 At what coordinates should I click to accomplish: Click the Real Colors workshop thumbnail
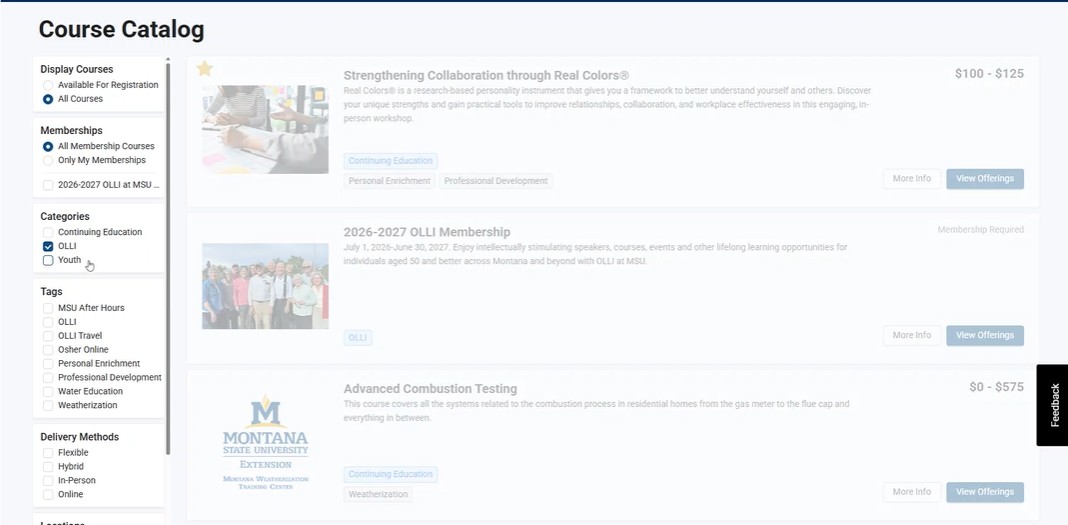tap(265, 129)
